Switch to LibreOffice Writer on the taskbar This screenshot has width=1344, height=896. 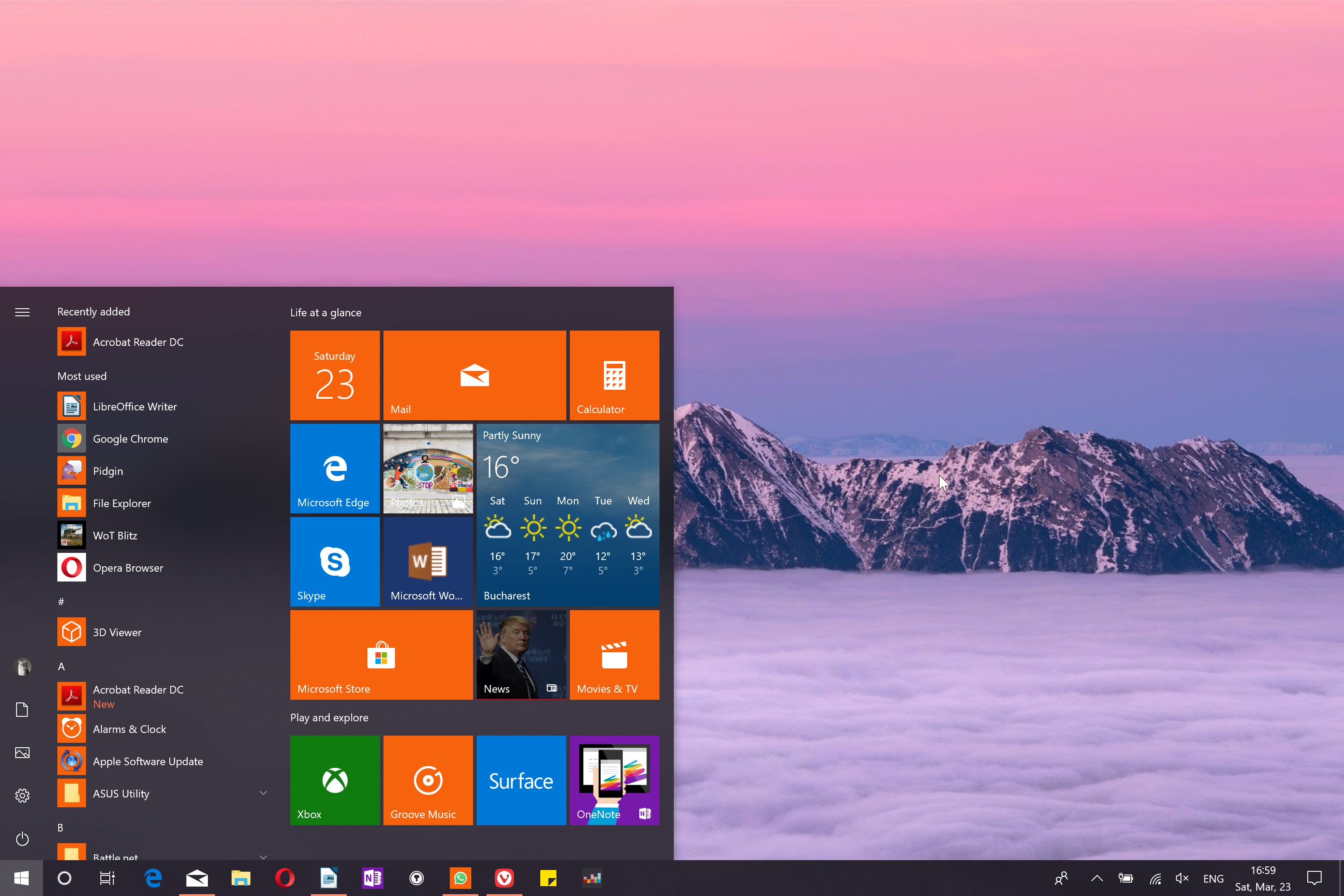tap(328, 878)
